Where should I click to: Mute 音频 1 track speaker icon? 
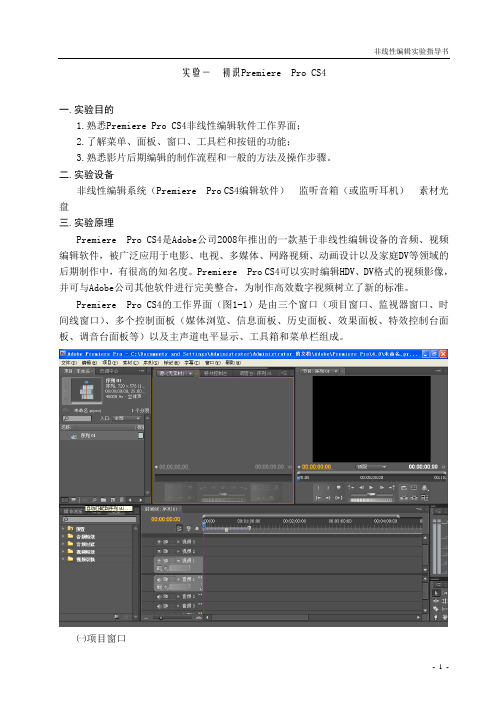[x=159, y=579]
